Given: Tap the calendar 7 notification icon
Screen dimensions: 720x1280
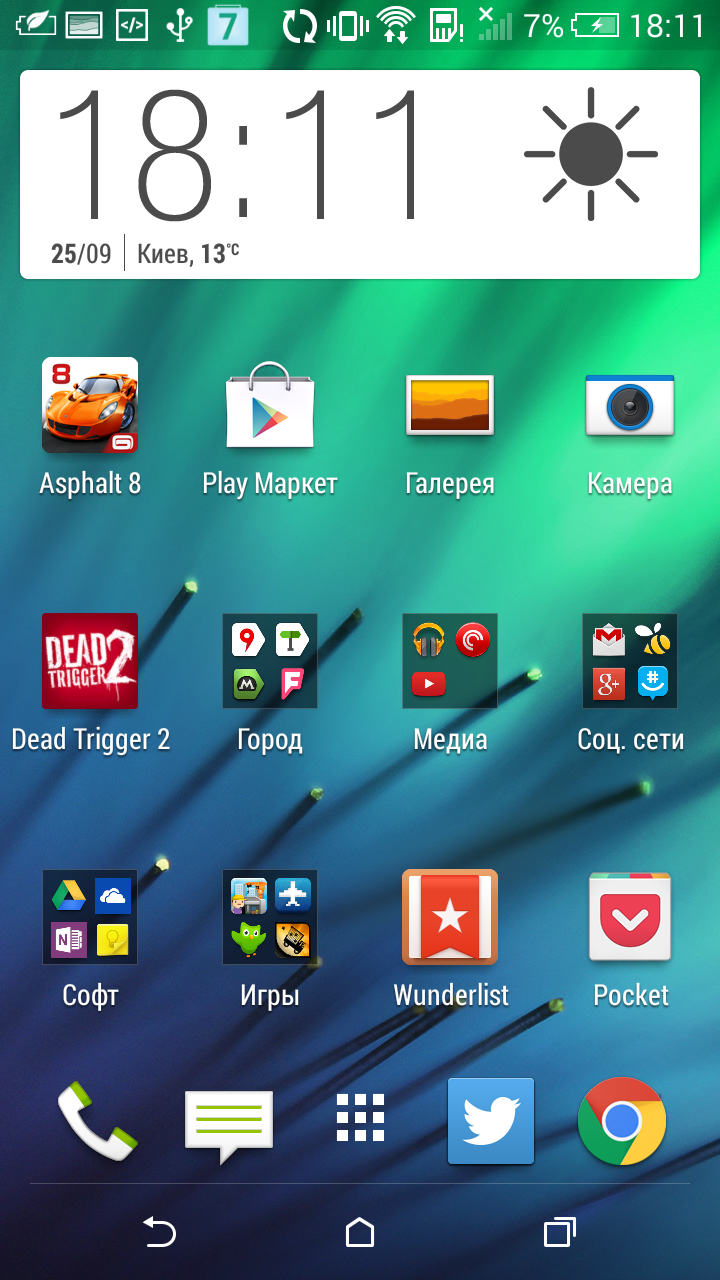Looking at the screenshot, I should pos(228,24).
